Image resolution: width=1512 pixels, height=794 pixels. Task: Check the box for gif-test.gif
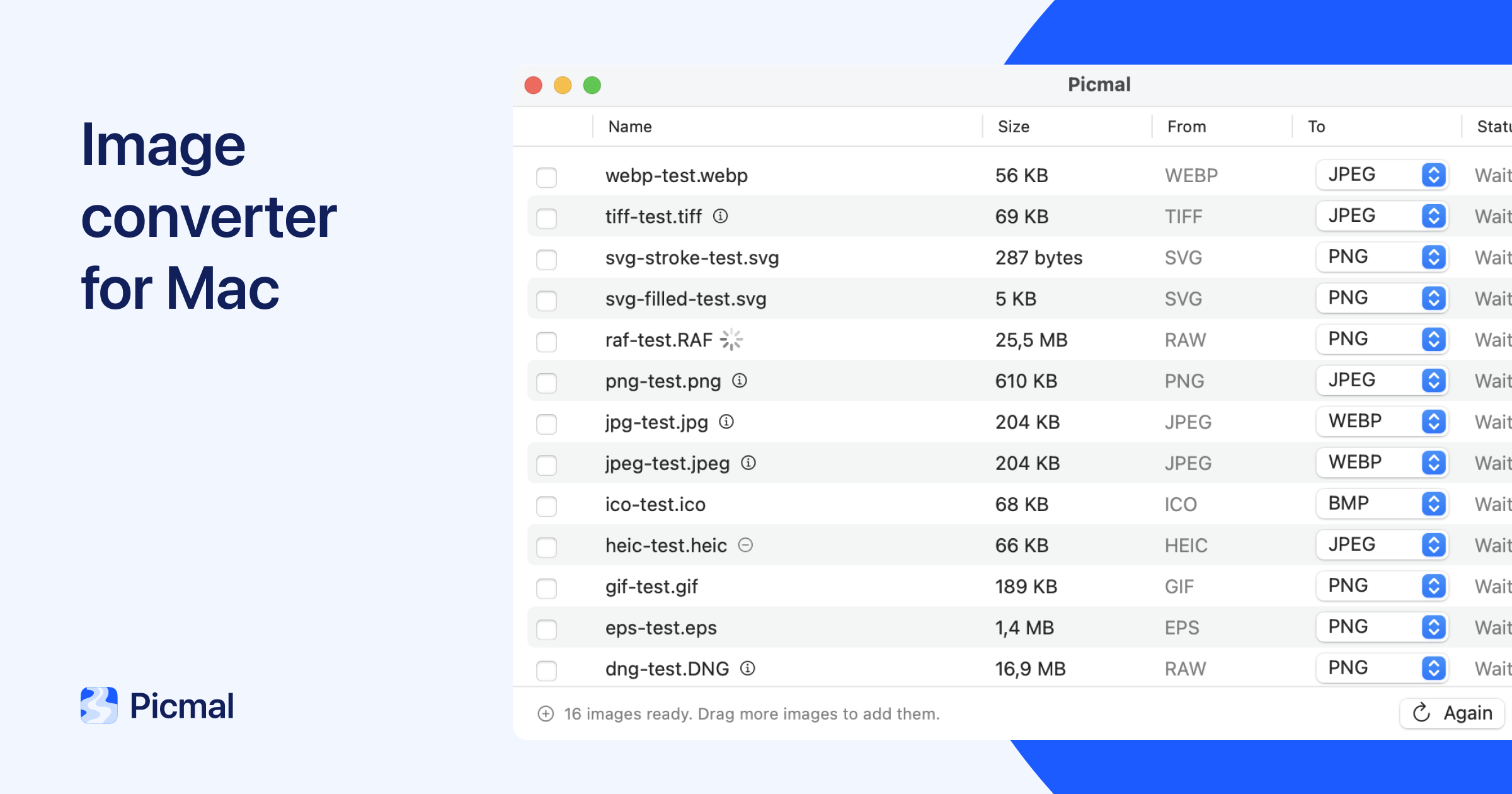pyautogui.click(x=546, y=588)
